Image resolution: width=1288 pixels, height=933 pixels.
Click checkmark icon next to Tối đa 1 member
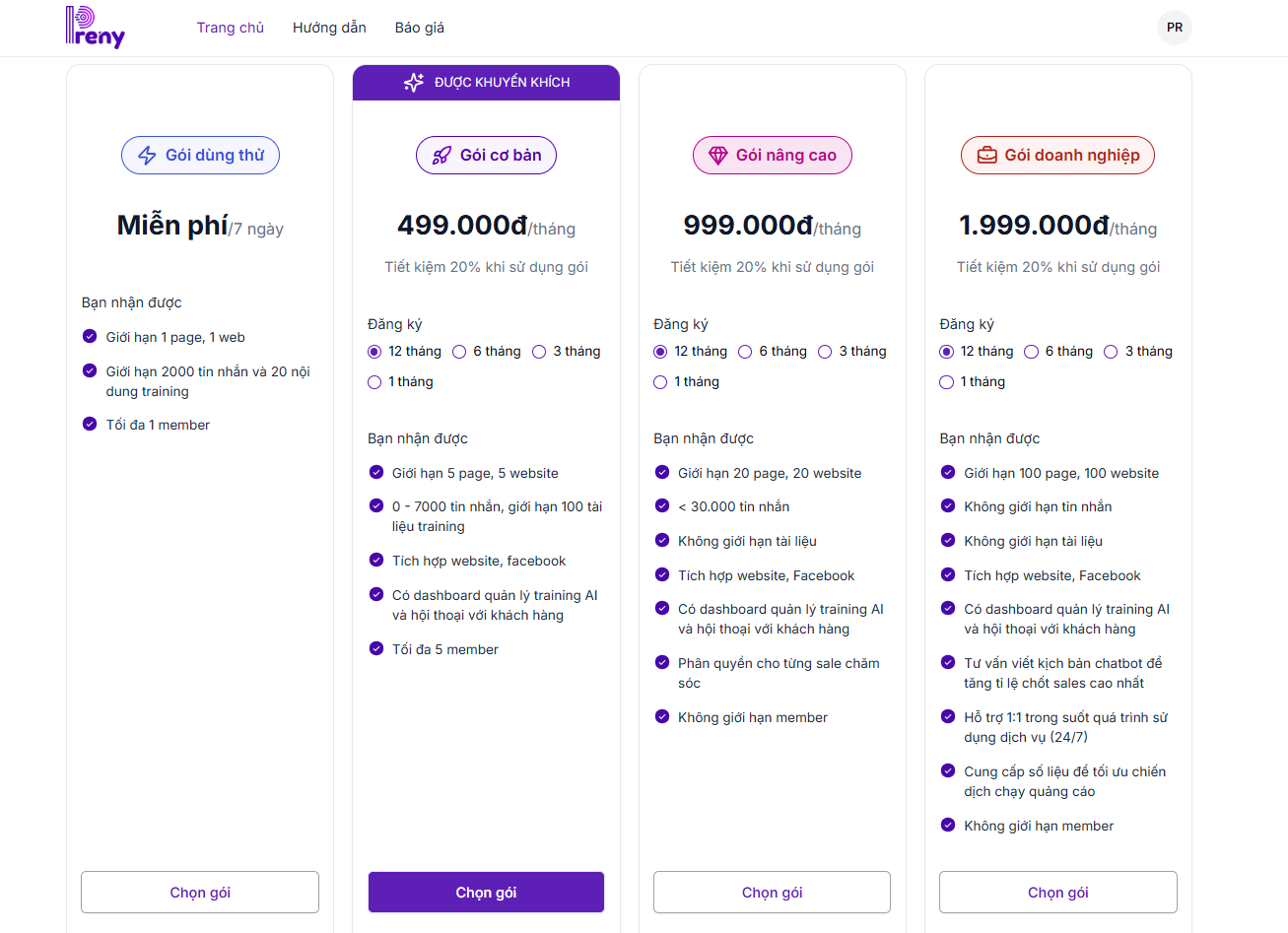(x=90, y=424)
